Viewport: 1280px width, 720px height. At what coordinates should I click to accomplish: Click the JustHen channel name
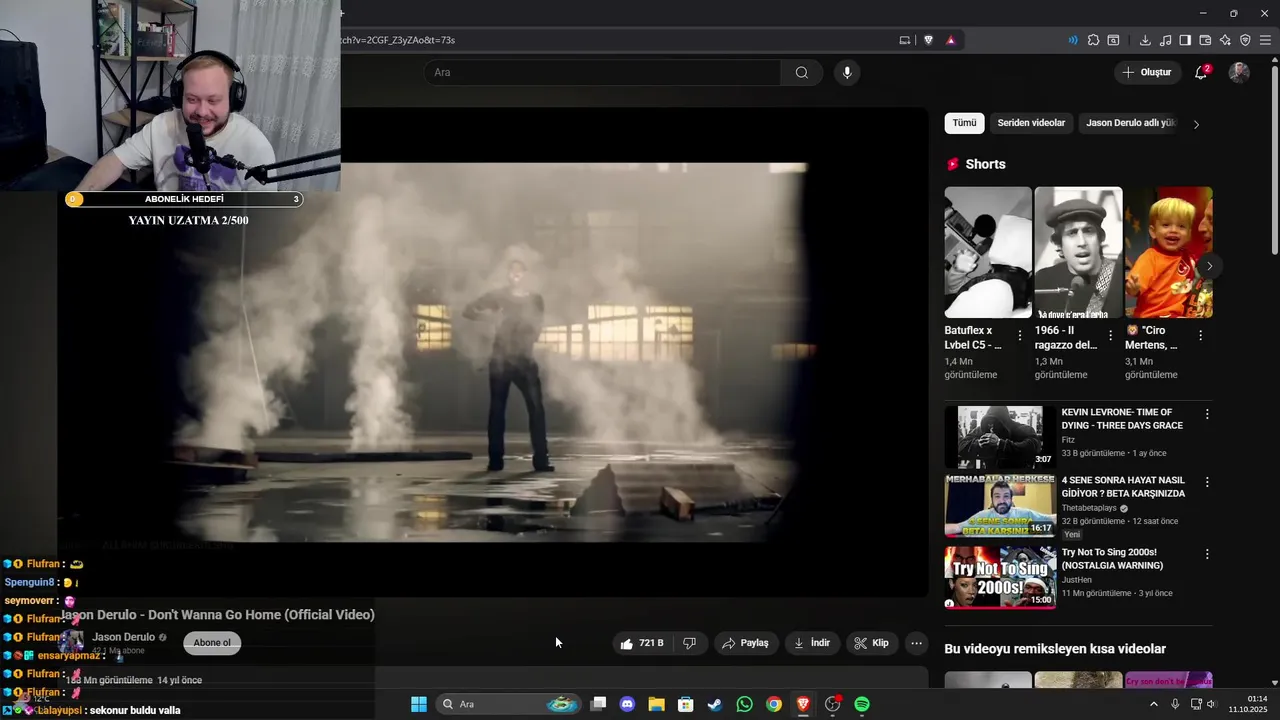coord(1077,580)
